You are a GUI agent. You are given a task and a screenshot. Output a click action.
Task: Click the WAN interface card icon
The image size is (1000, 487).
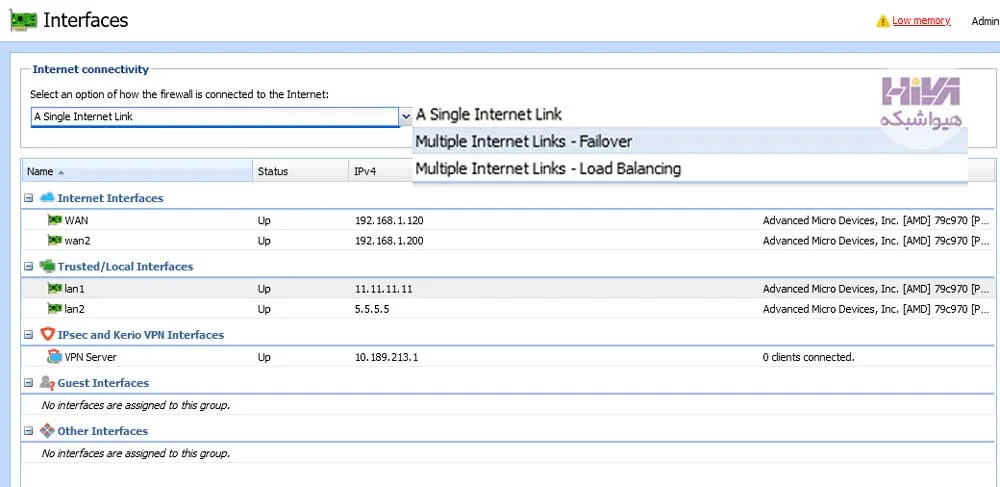pyautogui.click(x=55, y=220)
